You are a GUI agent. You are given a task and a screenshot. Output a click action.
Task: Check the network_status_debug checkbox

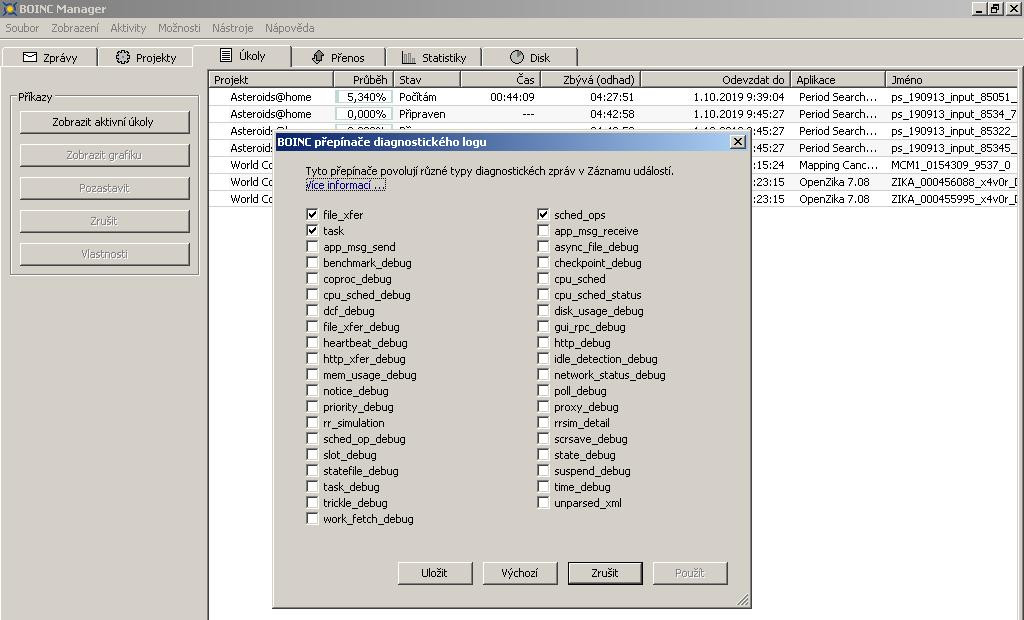tap(543, 374)
